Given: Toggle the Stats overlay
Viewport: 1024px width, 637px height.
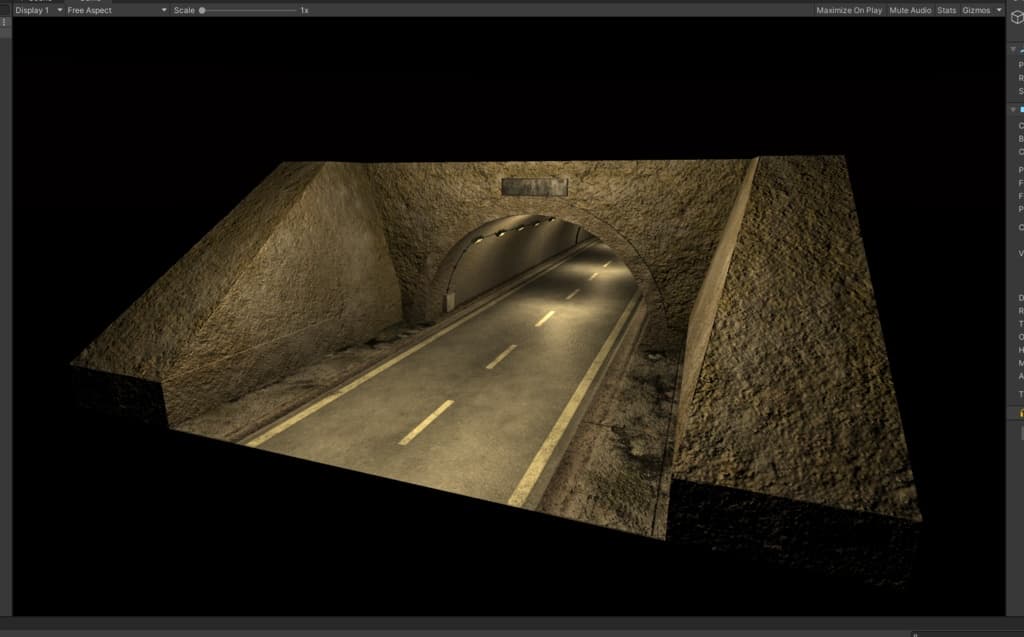Looking at the screenshot, I should [x=946, y=10].
